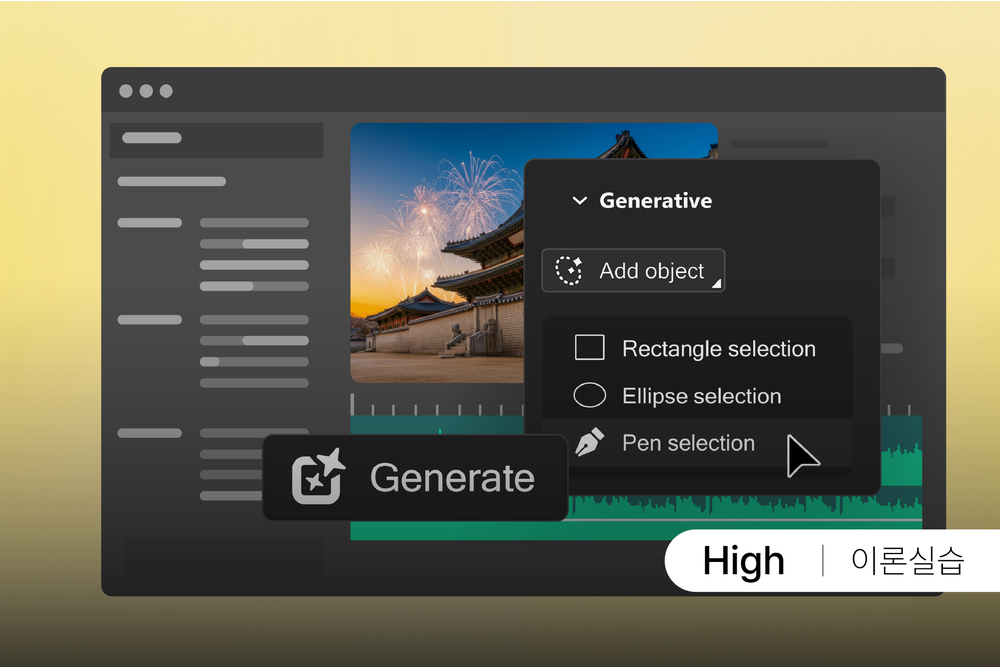Click the Add object button text
This screenshot has width=1000, height=667.
(651, 271)
